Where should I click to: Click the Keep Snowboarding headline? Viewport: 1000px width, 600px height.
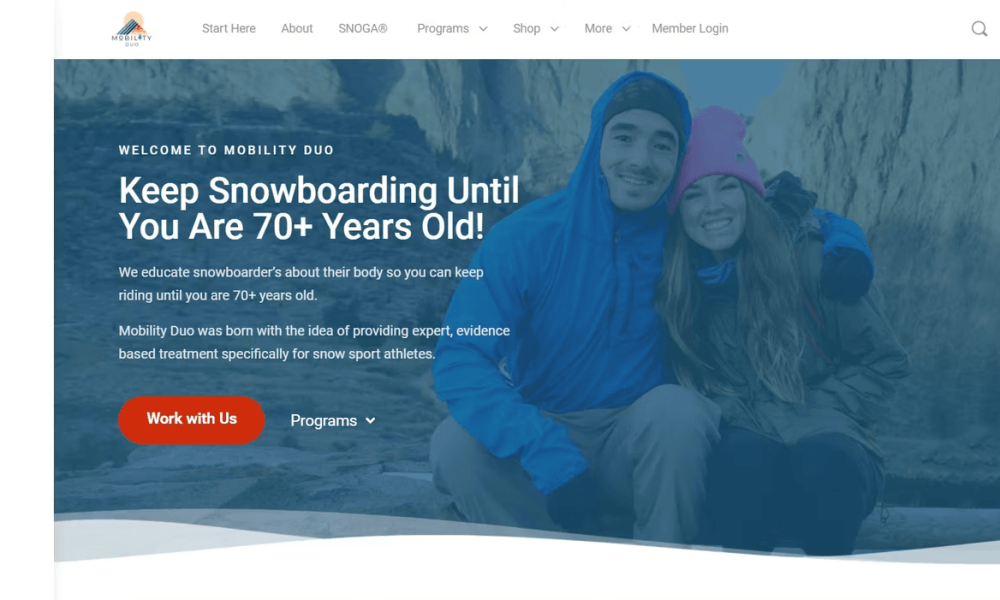coord(319,209)
